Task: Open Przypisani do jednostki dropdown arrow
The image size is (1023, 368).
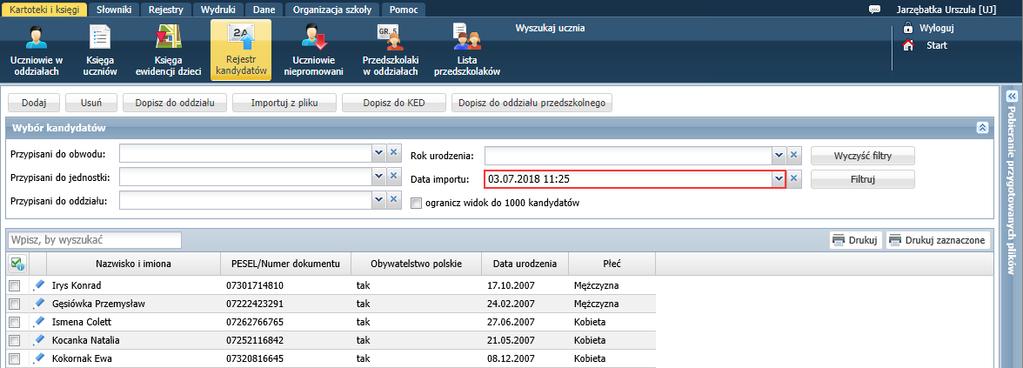Action: coord(378,177)
